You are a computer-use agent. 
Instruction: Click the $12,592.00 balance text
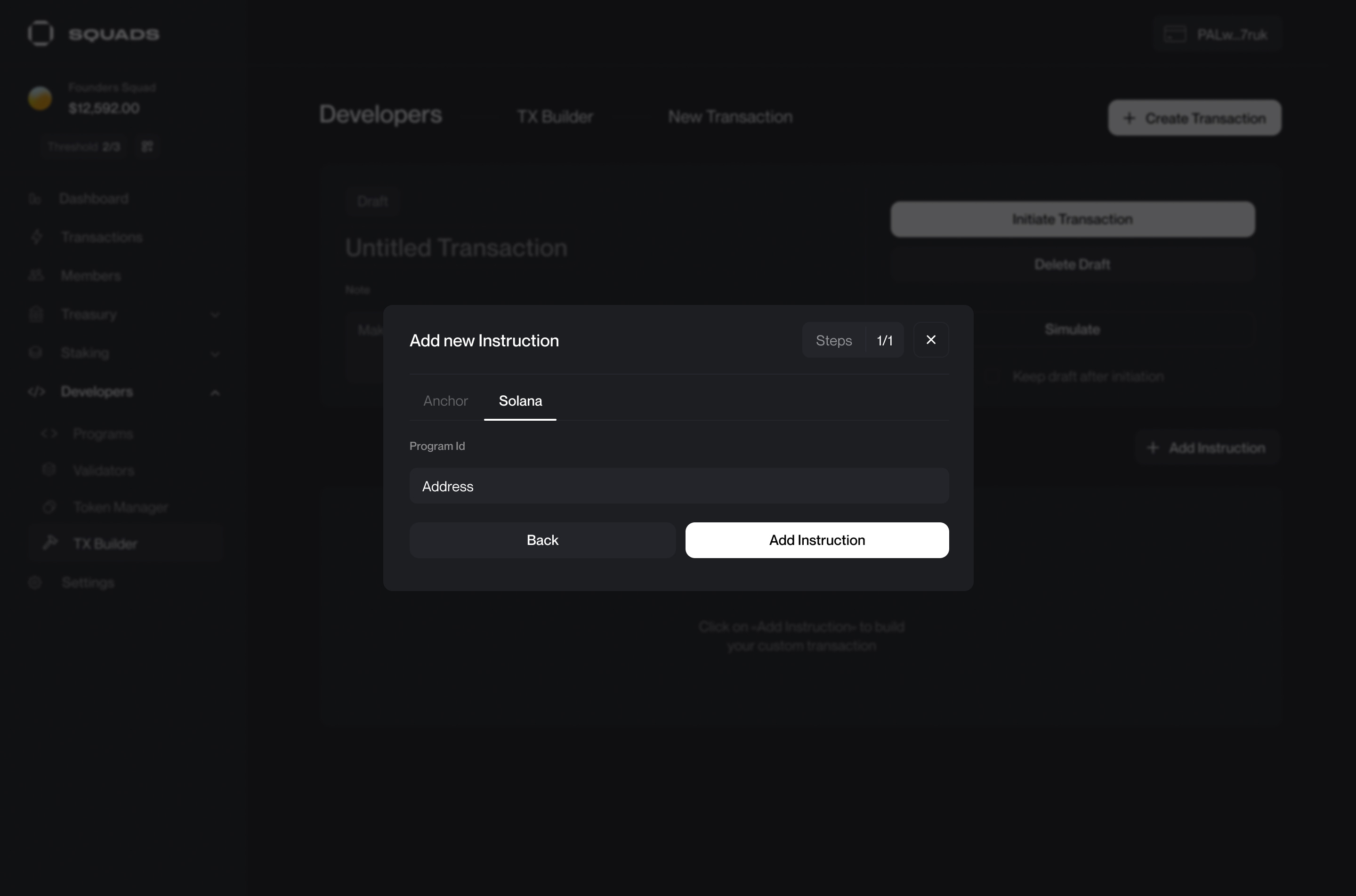(104, 108)
